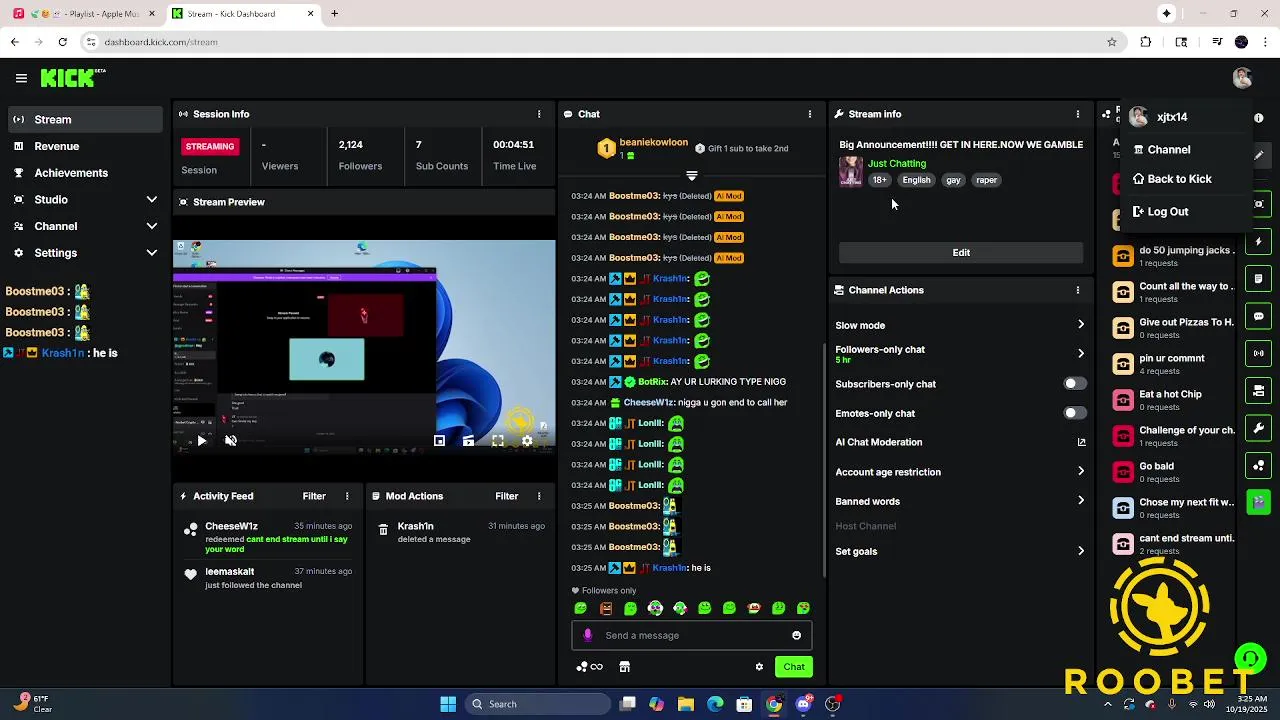Select Log Out in profile menu
This screenshot has height=720, width=1280.
coord(1186,212)
